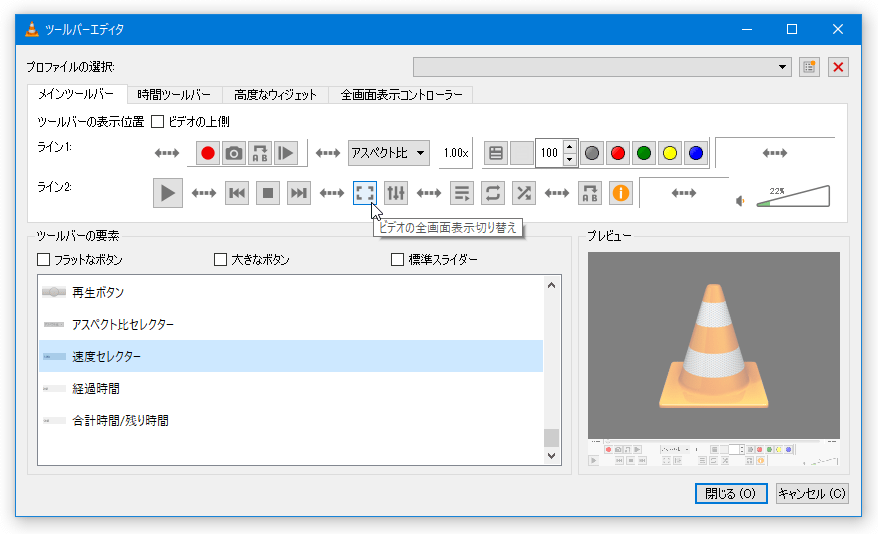
Task: Click the orange info icon
Action: pyautogui.click(x=620, y=193)
